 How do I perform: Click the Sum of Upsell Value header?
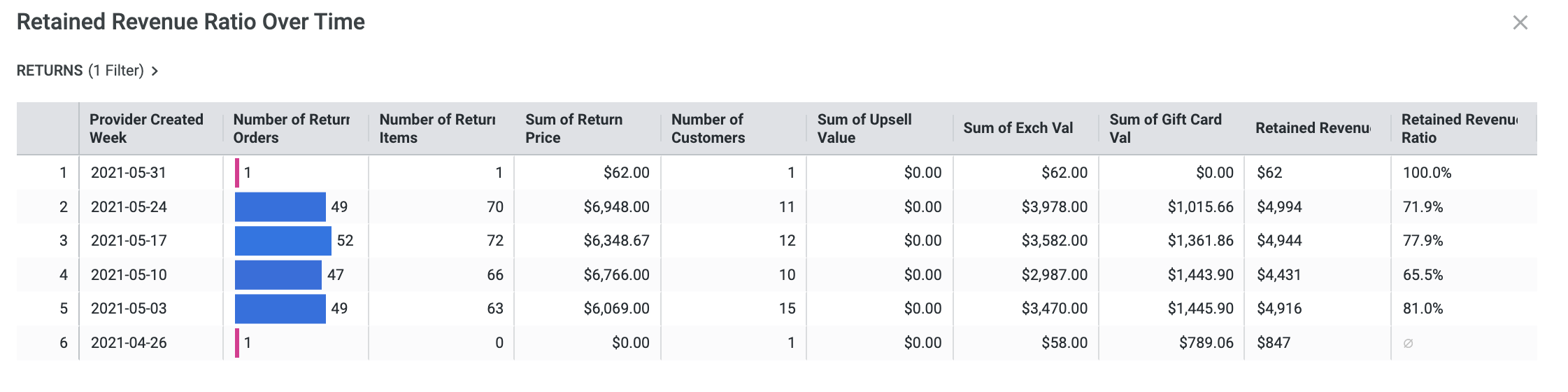point(864,128)
